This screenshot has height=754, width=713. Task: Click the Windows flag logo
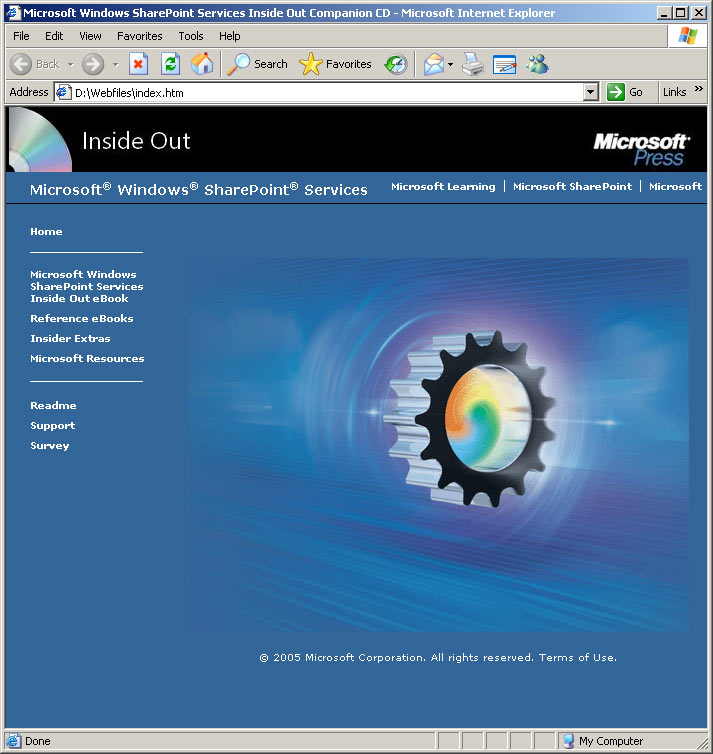click(688, 36)
